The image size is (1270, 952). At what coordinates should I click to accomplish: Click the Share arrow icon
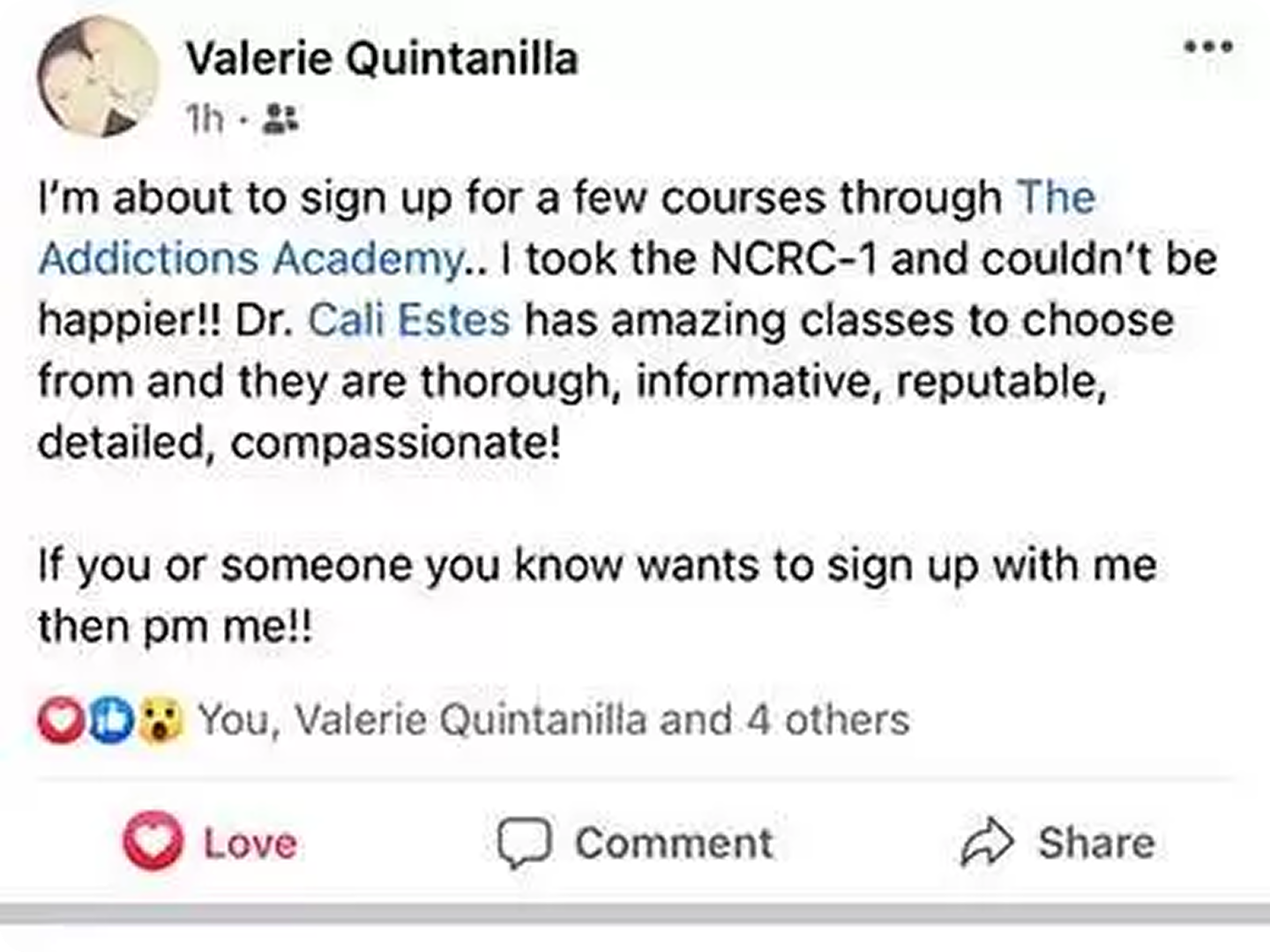(986, 843)
